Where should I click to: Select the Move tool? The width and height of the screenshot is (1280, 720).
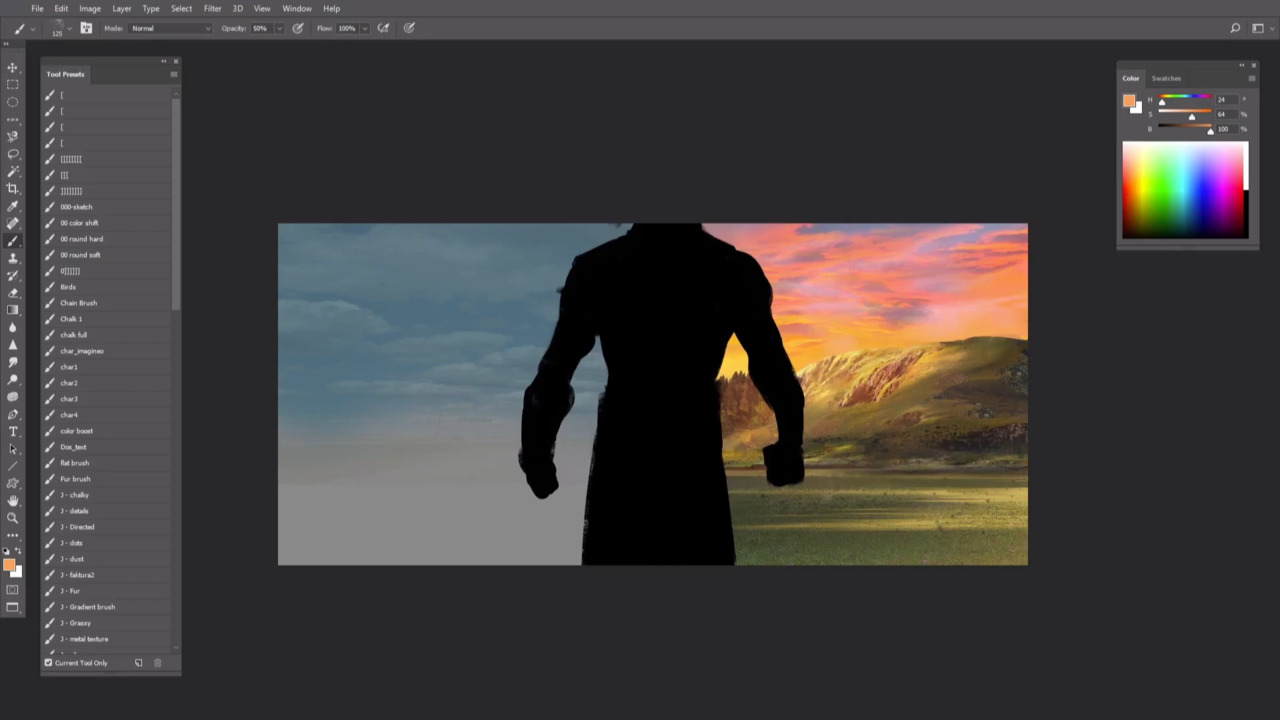point(13,68)
